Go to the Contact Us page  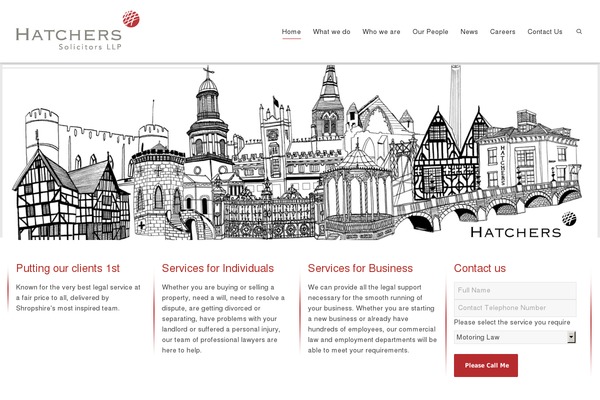pyautogui.click(x=545, y=32)
